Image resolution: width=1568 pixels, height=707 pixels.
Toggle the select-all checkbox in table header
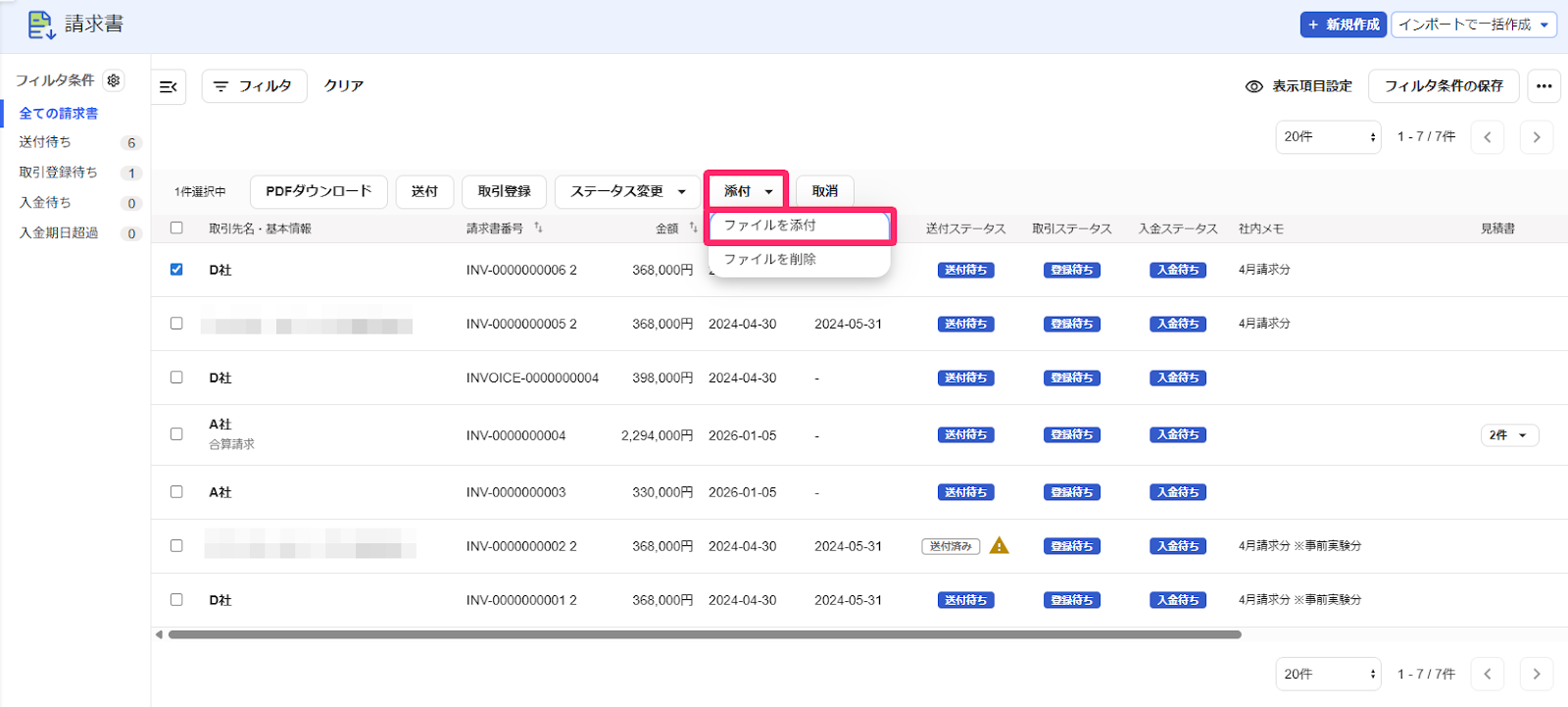coord(176,227)
